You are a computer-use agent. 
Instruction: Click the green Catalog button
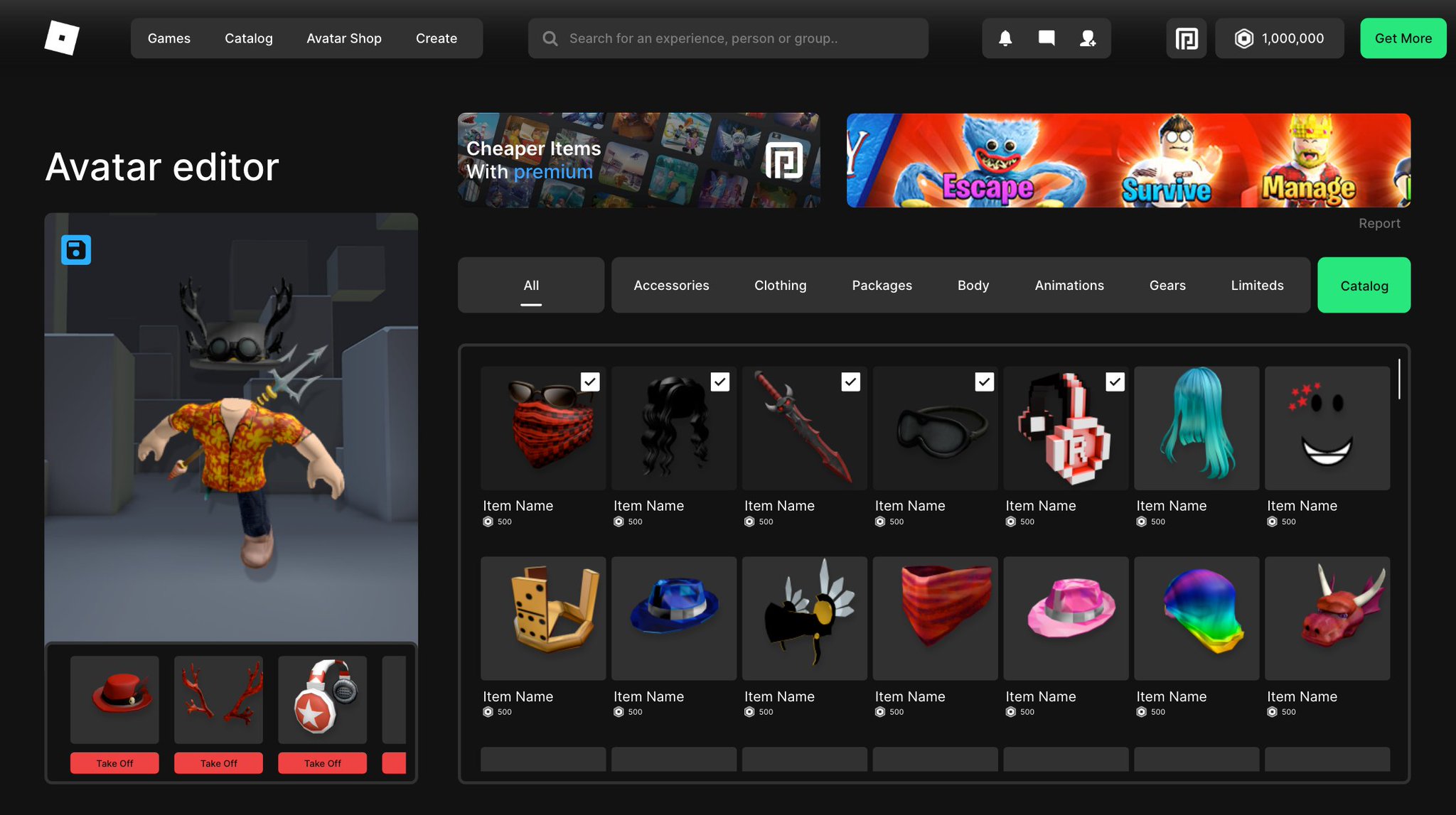[1364, 285]
